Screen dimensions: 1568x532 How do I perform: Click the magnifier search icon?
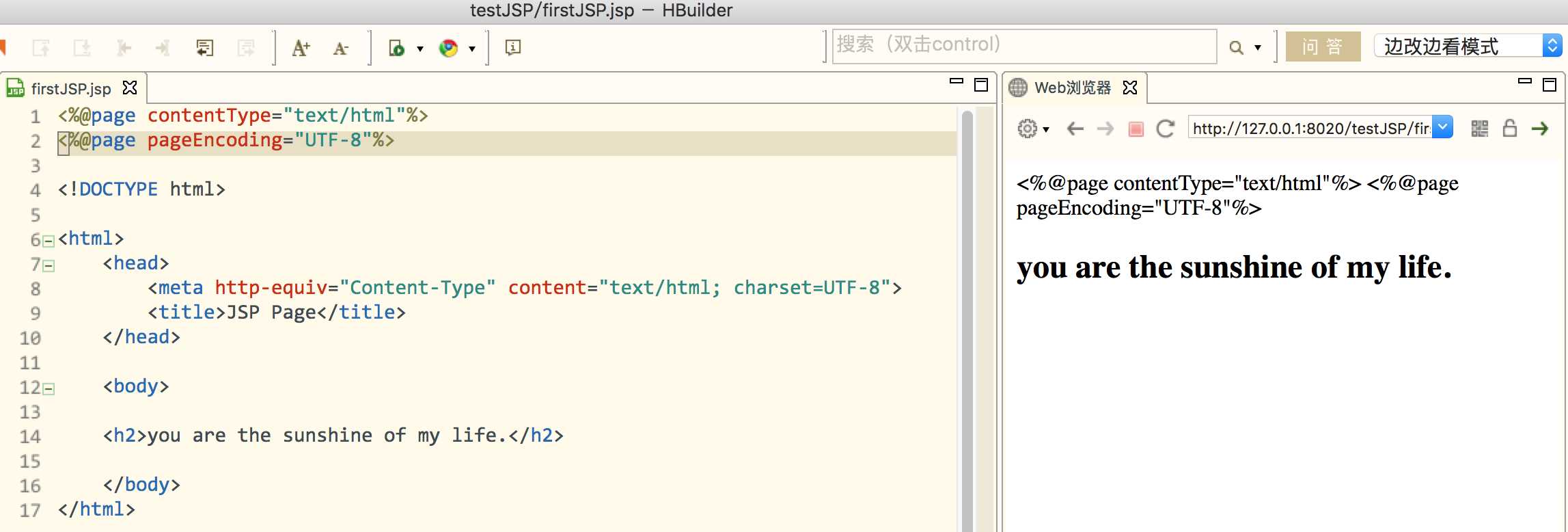1236,48
